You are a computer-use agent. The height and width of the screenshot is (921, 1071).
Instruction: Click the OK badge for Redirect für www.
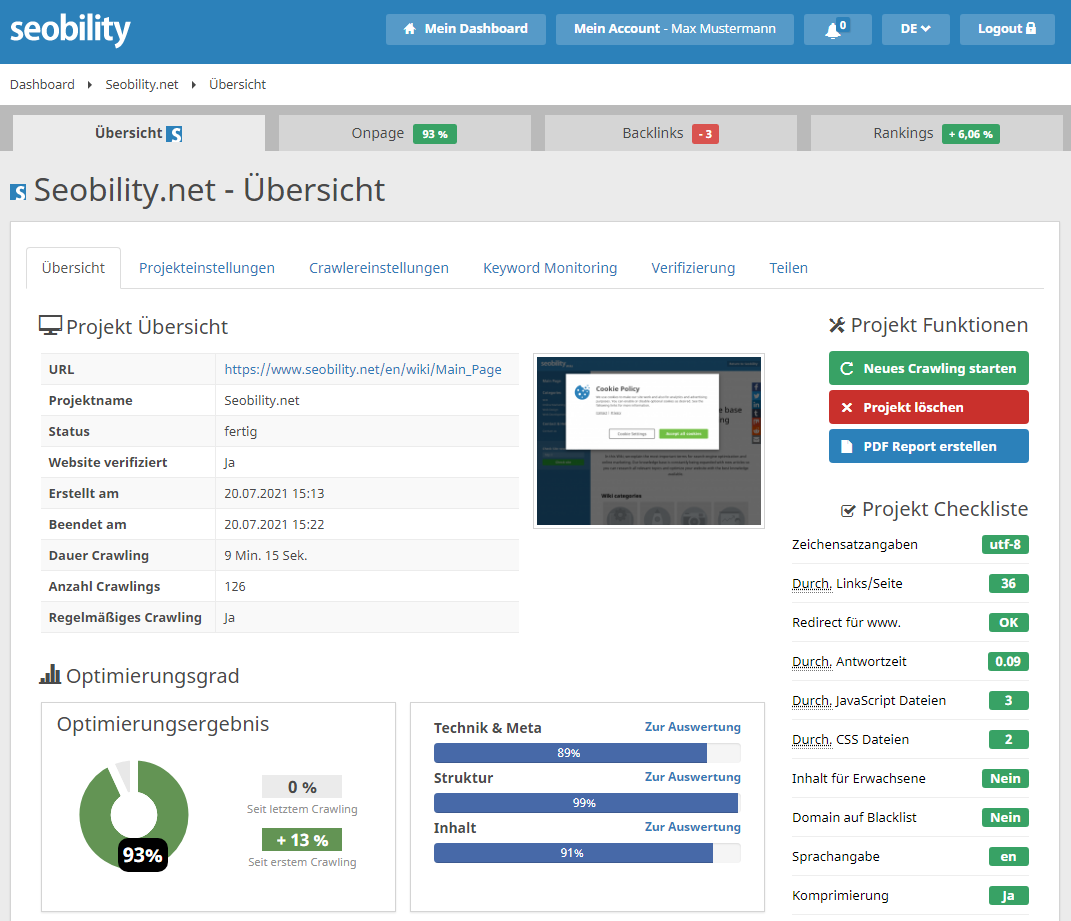click(x=1008, y=622)
